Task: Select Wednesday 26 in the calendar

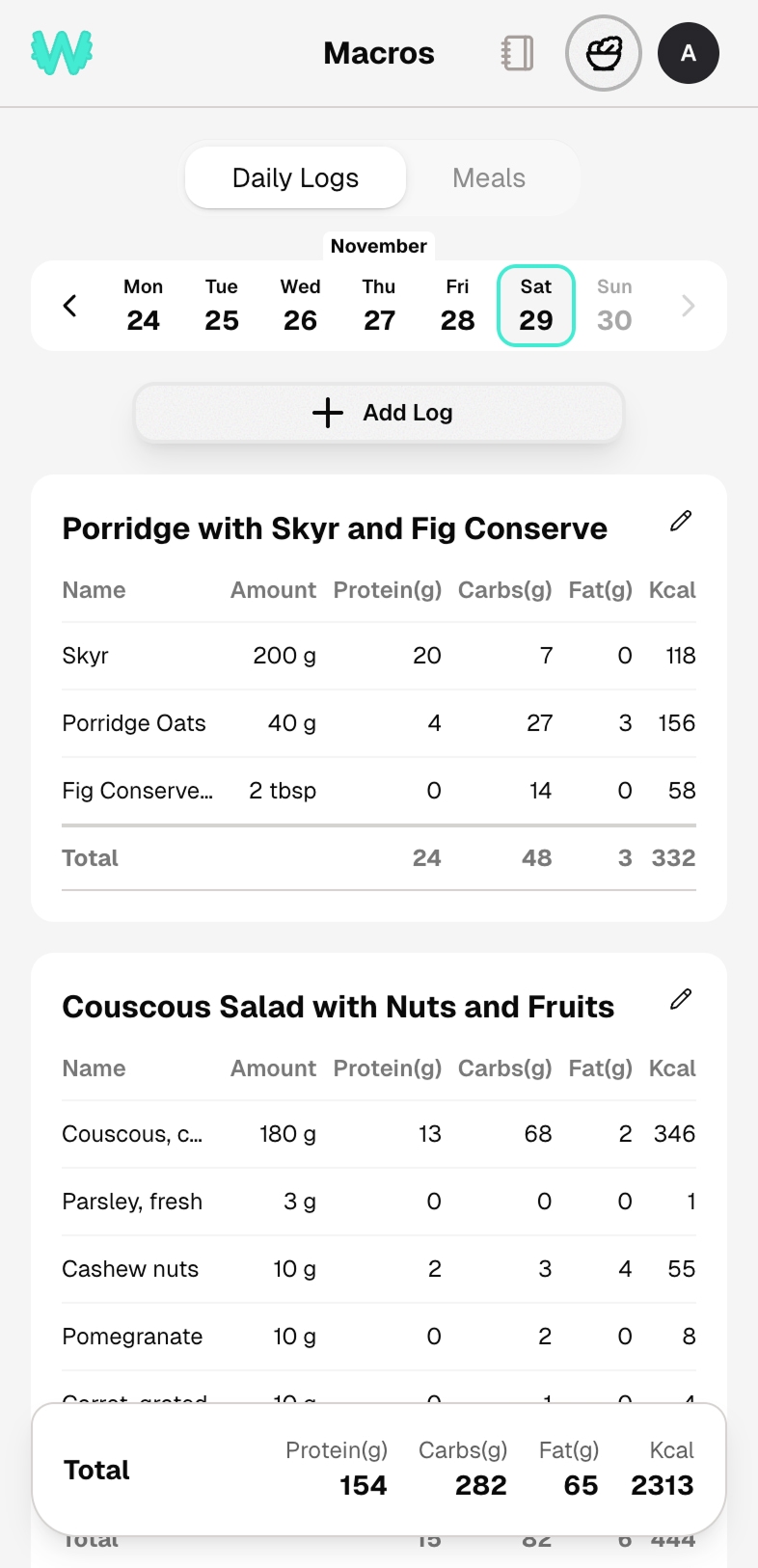Action: [300, 307]
